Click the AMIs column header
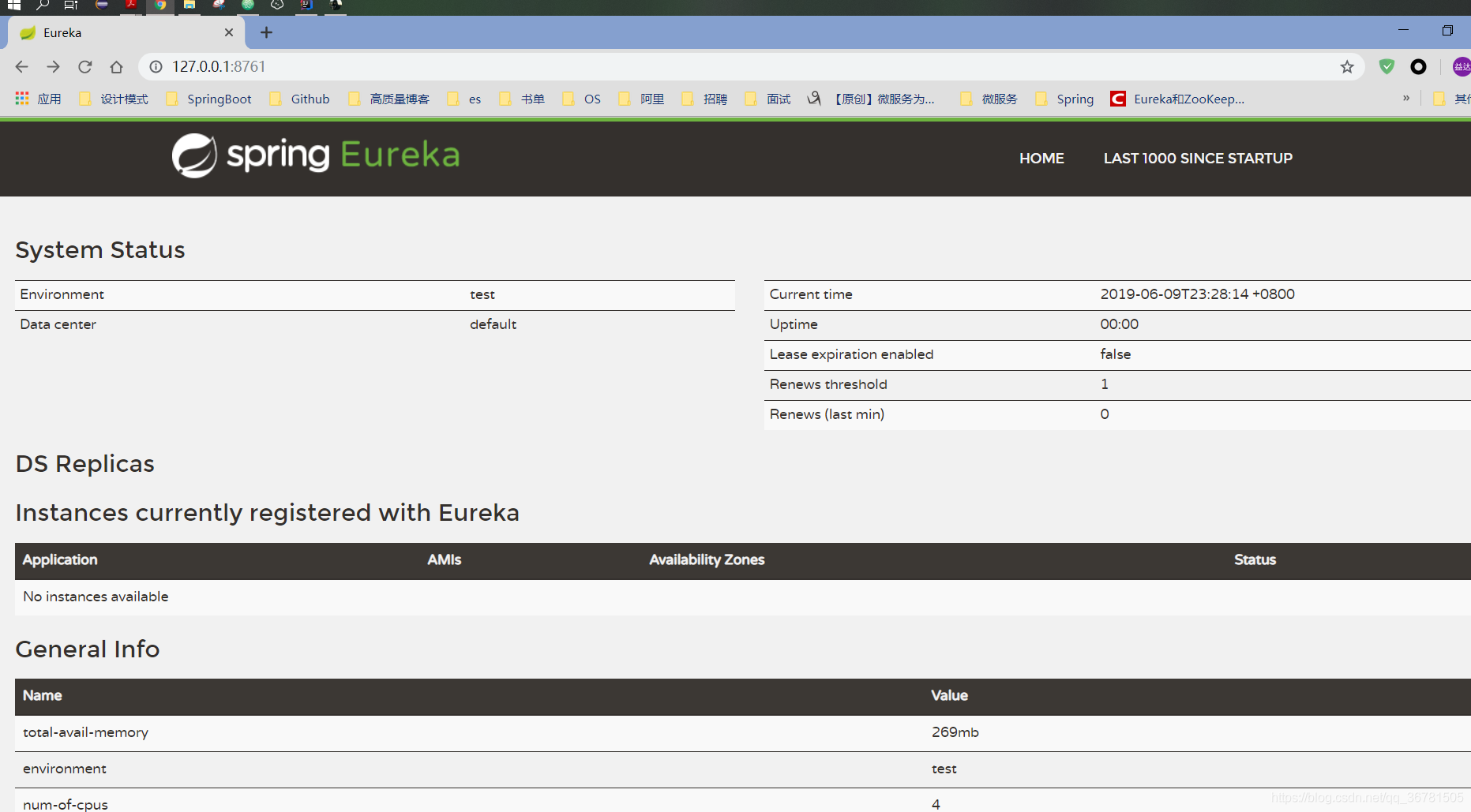This screenshot has height=812, width=1471. [x=444, y=559]
